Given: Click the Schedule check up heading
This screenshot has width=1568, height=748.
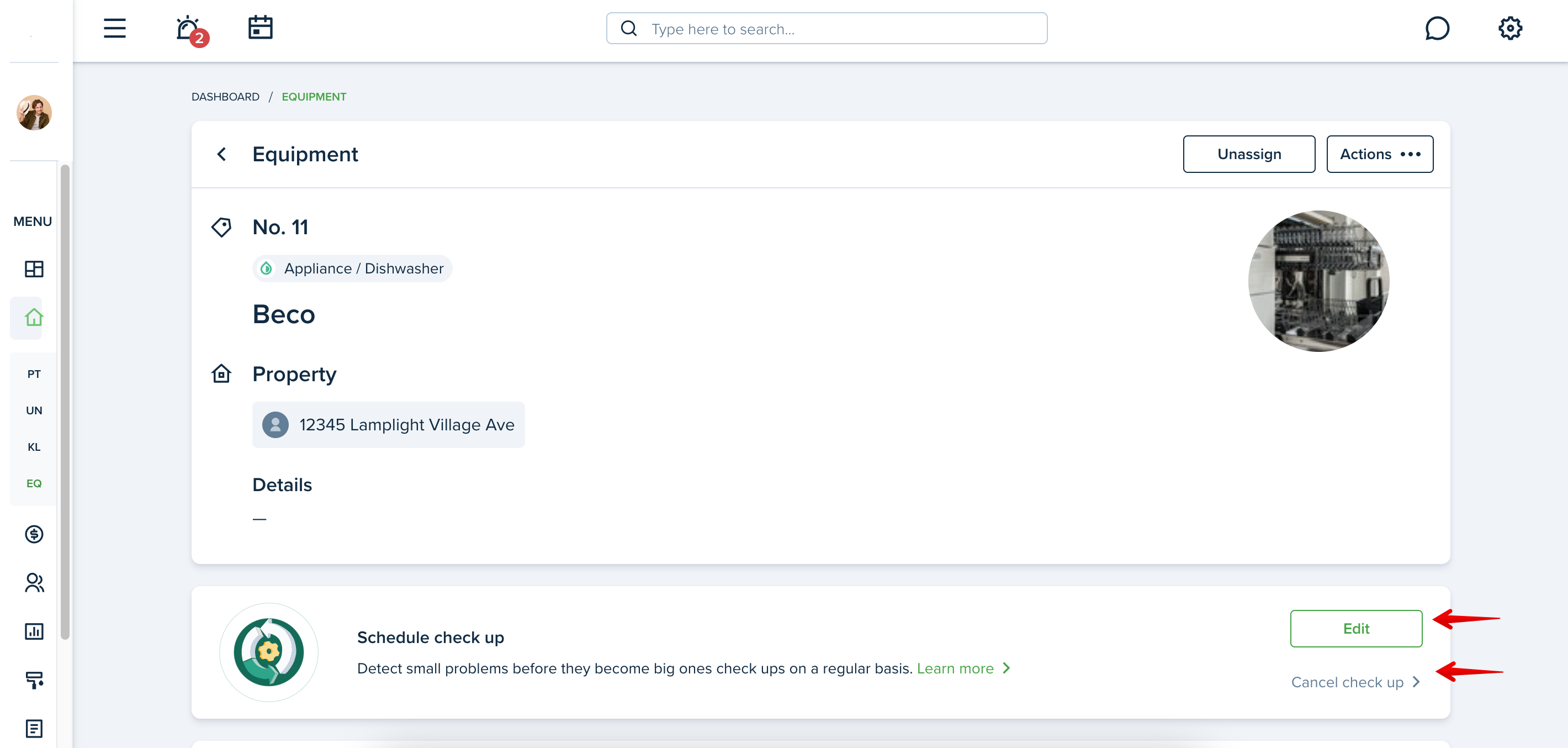Looking at the screenshot, I should pos(430,637).
